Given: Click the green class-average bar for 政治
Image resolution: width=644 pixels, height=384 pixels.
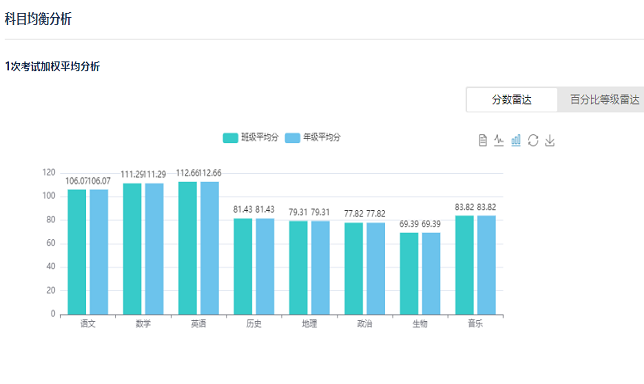Looking at the screenshot, I should 354,269.
